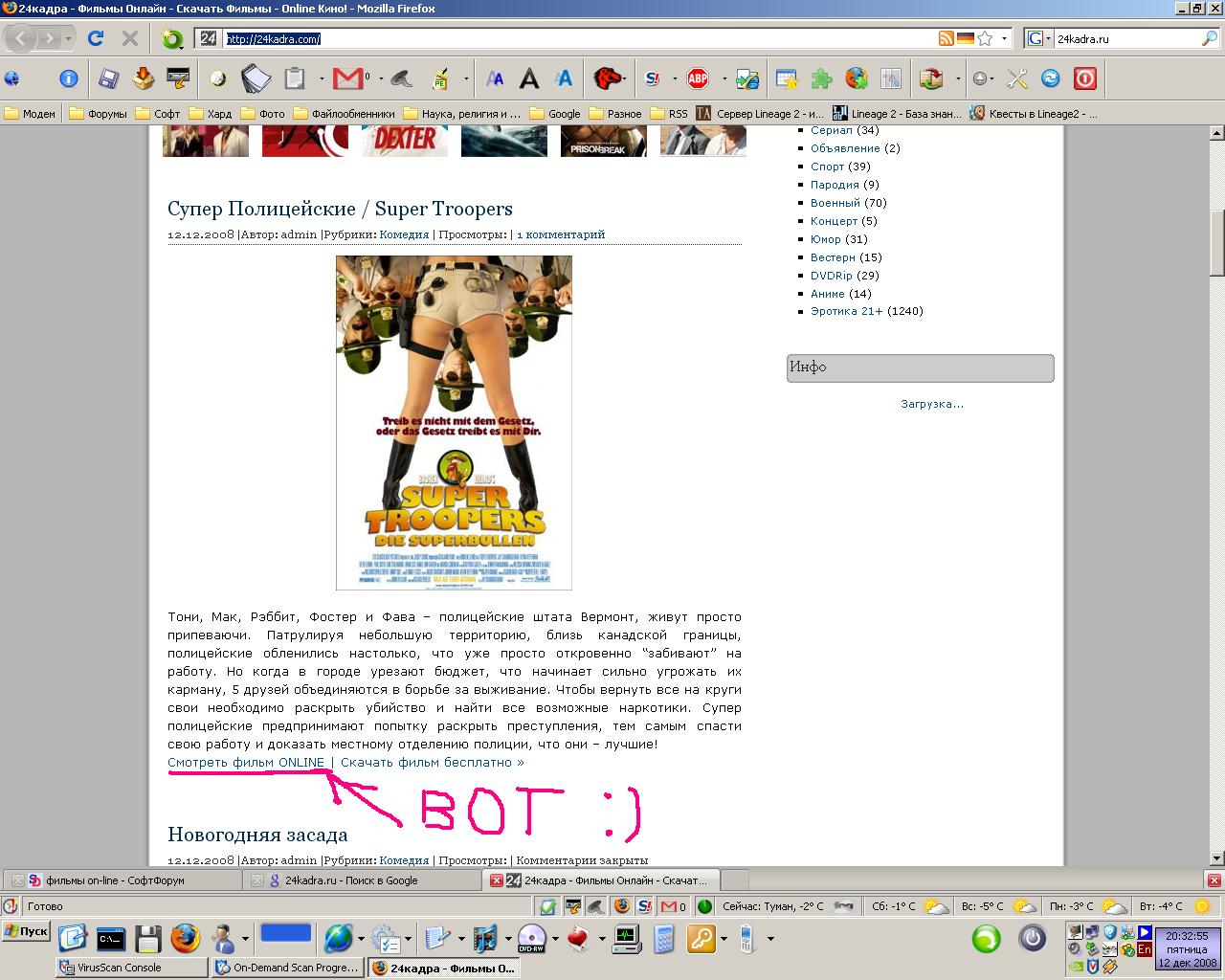Open the command prompt quick launch icon
This screenshot has width=1225, height=980.
click(x=111, y=939)
